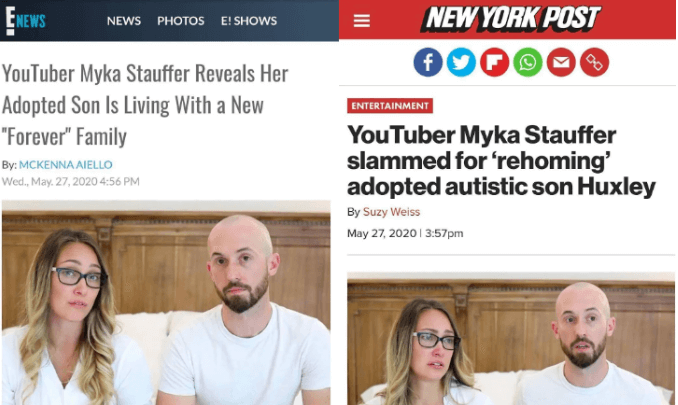The height and width of the screenshot is (405, 678).
Task: Share article via WhatsApp icon
Action: [x=528, y=62]
